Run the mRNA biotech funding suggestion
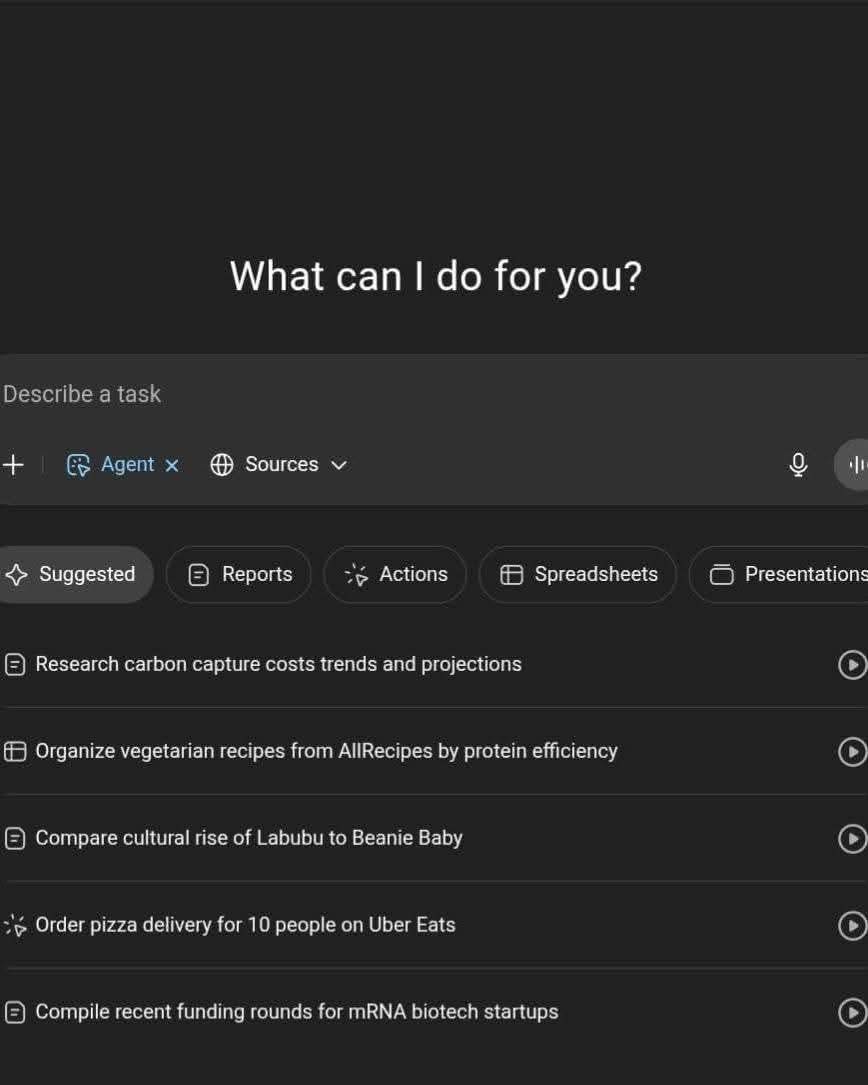 (852, 1012)
